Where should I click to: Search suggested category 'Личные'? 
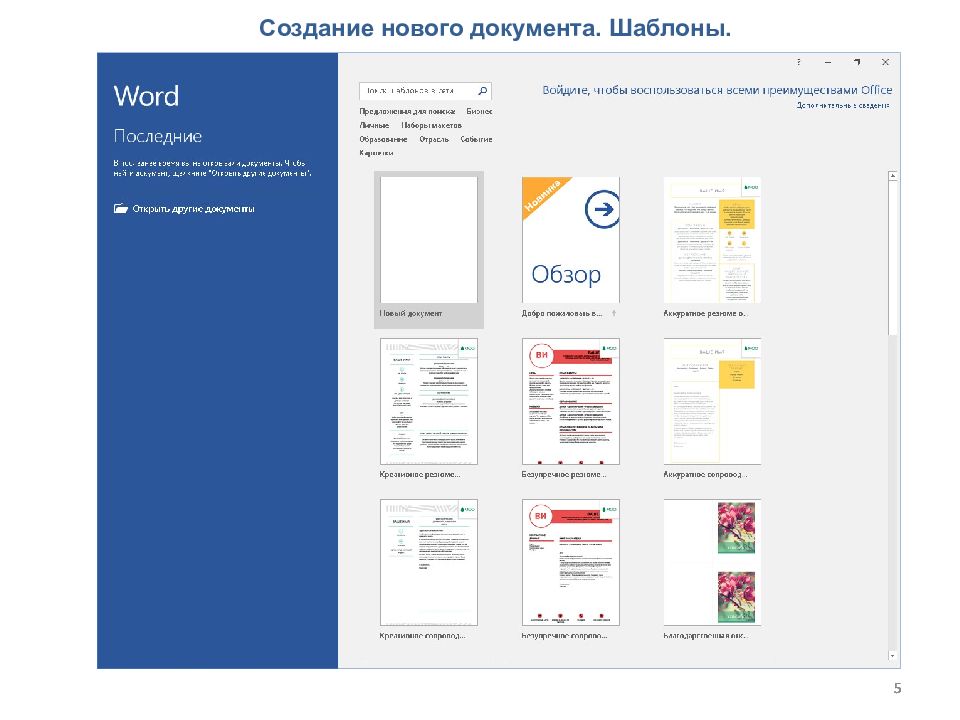coord(374,126)
